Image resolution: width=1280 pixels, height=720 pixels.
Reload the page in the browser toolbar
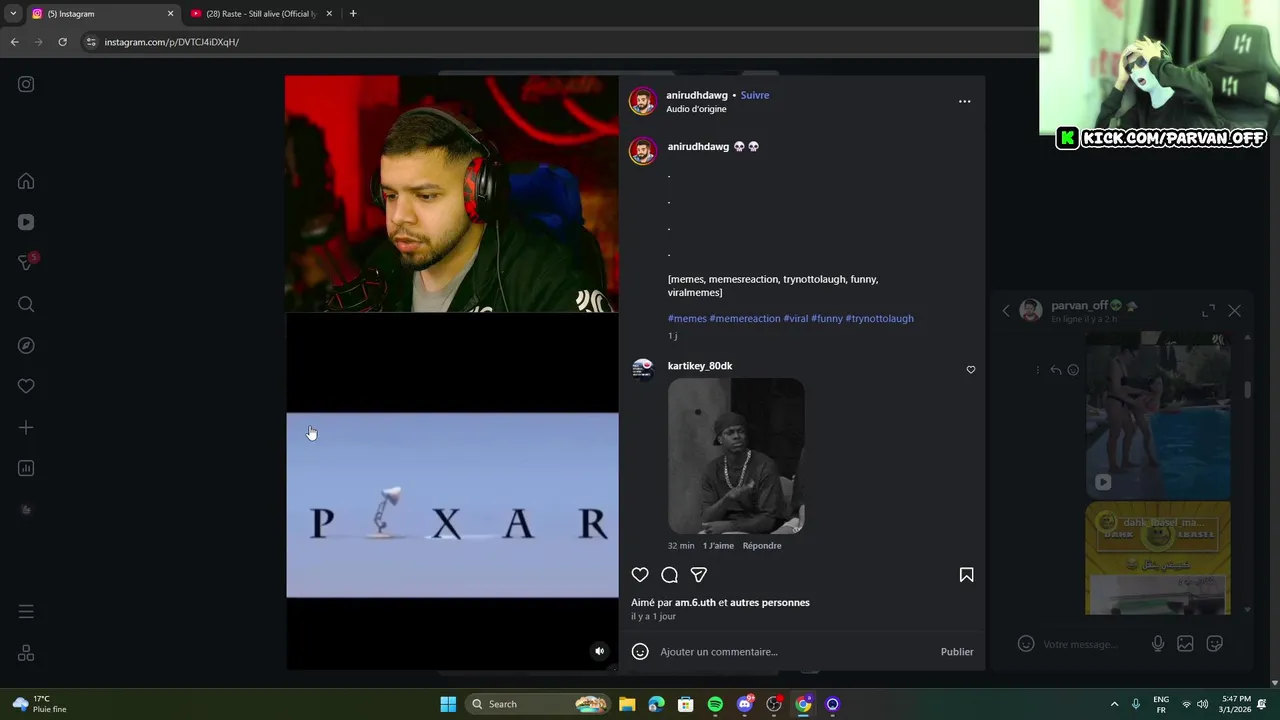click(62, 42)
